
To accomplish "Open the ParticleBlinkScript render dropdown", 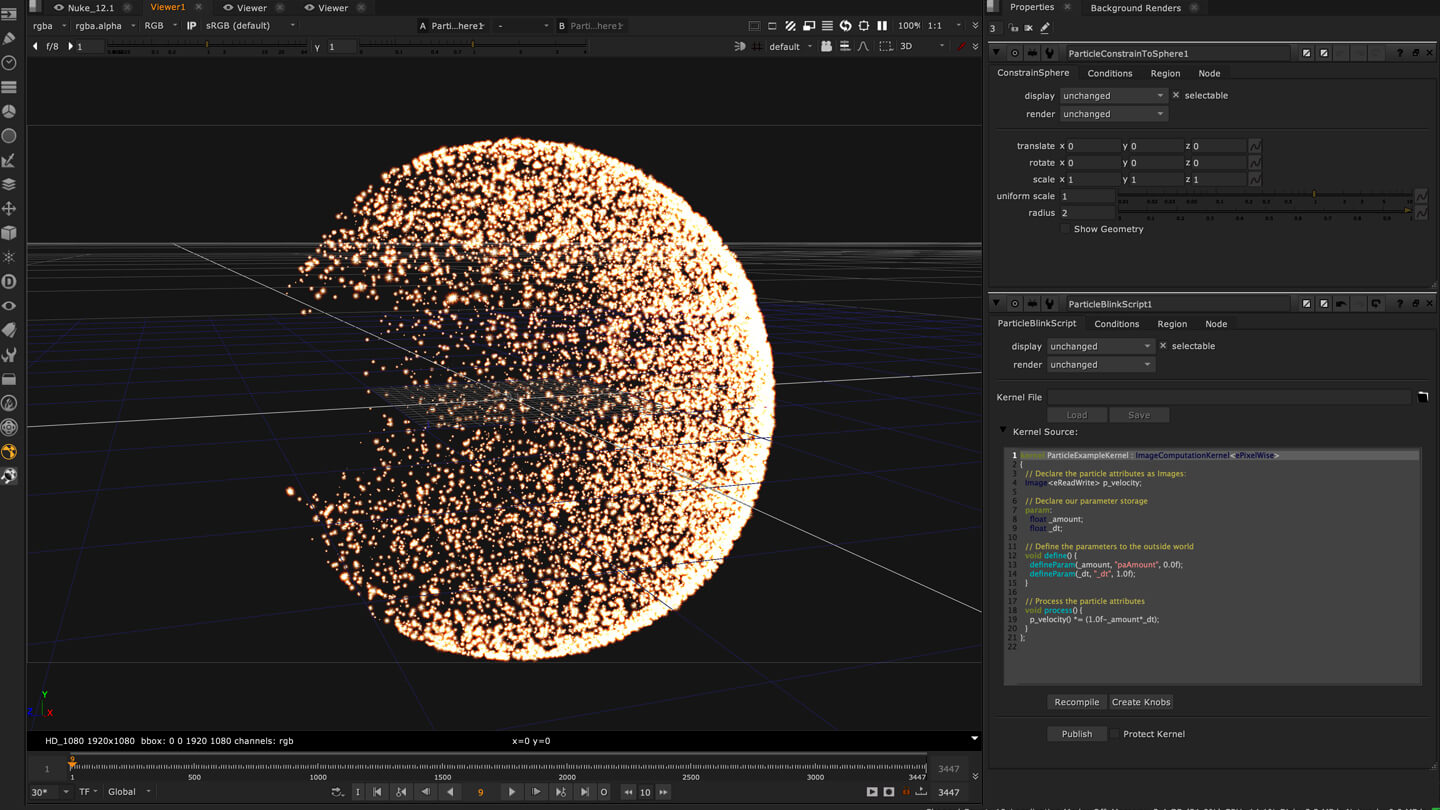I will click(1099, 365).
